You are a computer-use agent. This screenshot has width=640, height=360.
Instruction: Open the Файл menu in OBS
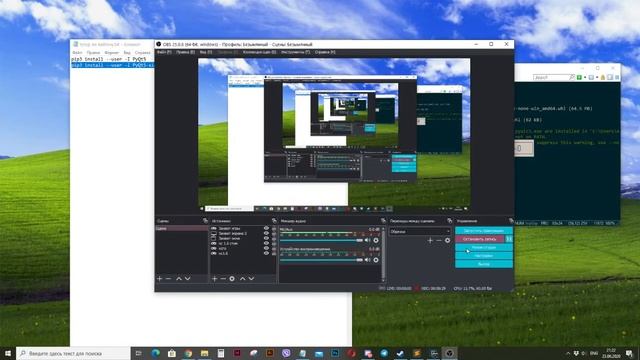[164, 52]
